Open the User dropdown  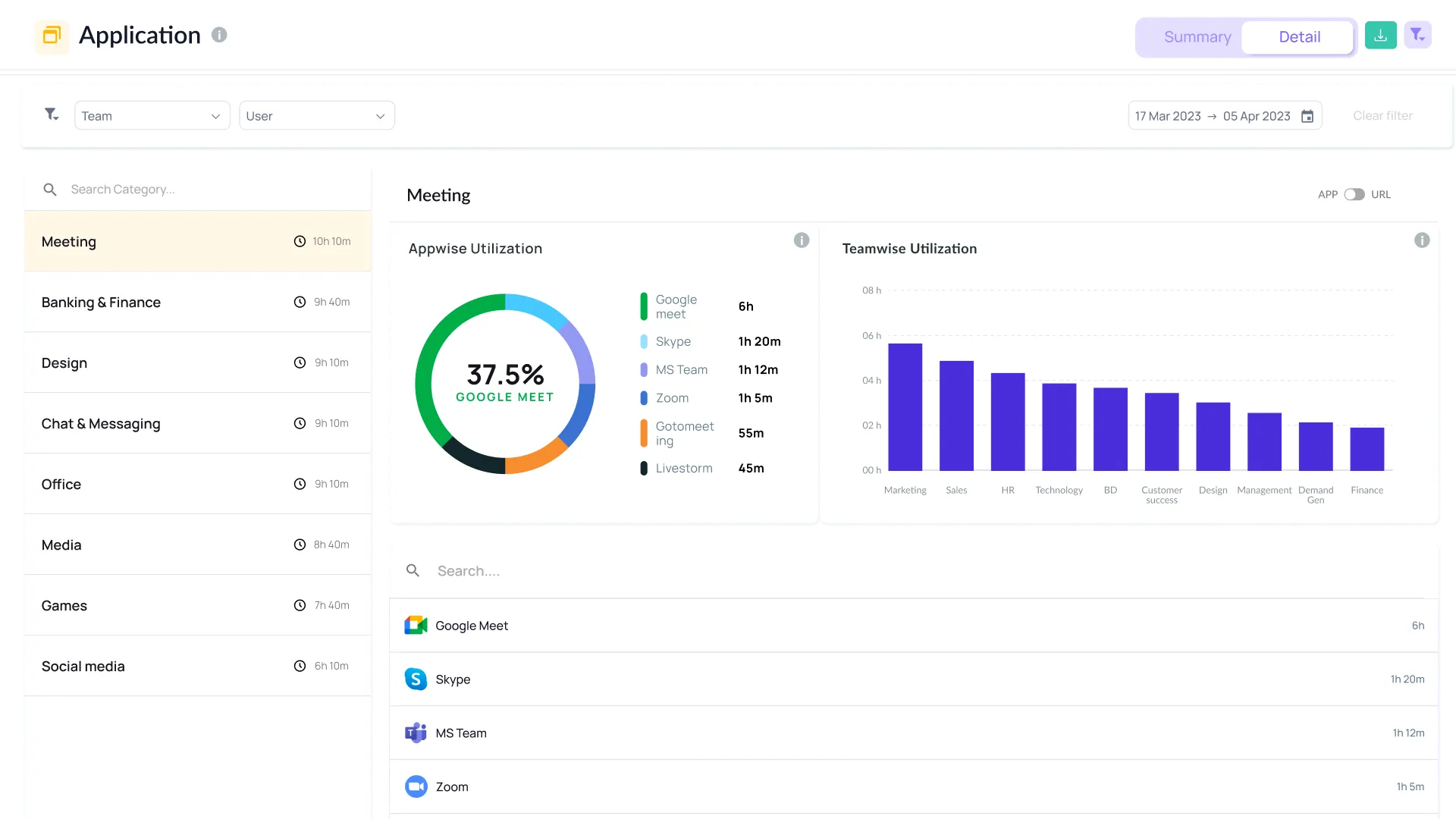[316, 115]
